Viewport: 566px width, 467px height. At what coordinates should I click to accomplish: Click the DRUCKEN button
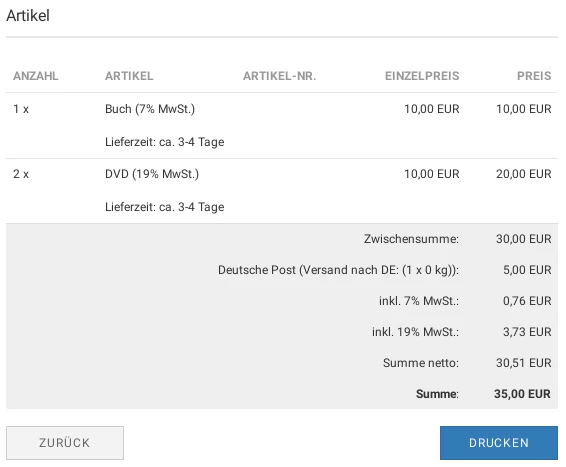(x=498, y=443)
